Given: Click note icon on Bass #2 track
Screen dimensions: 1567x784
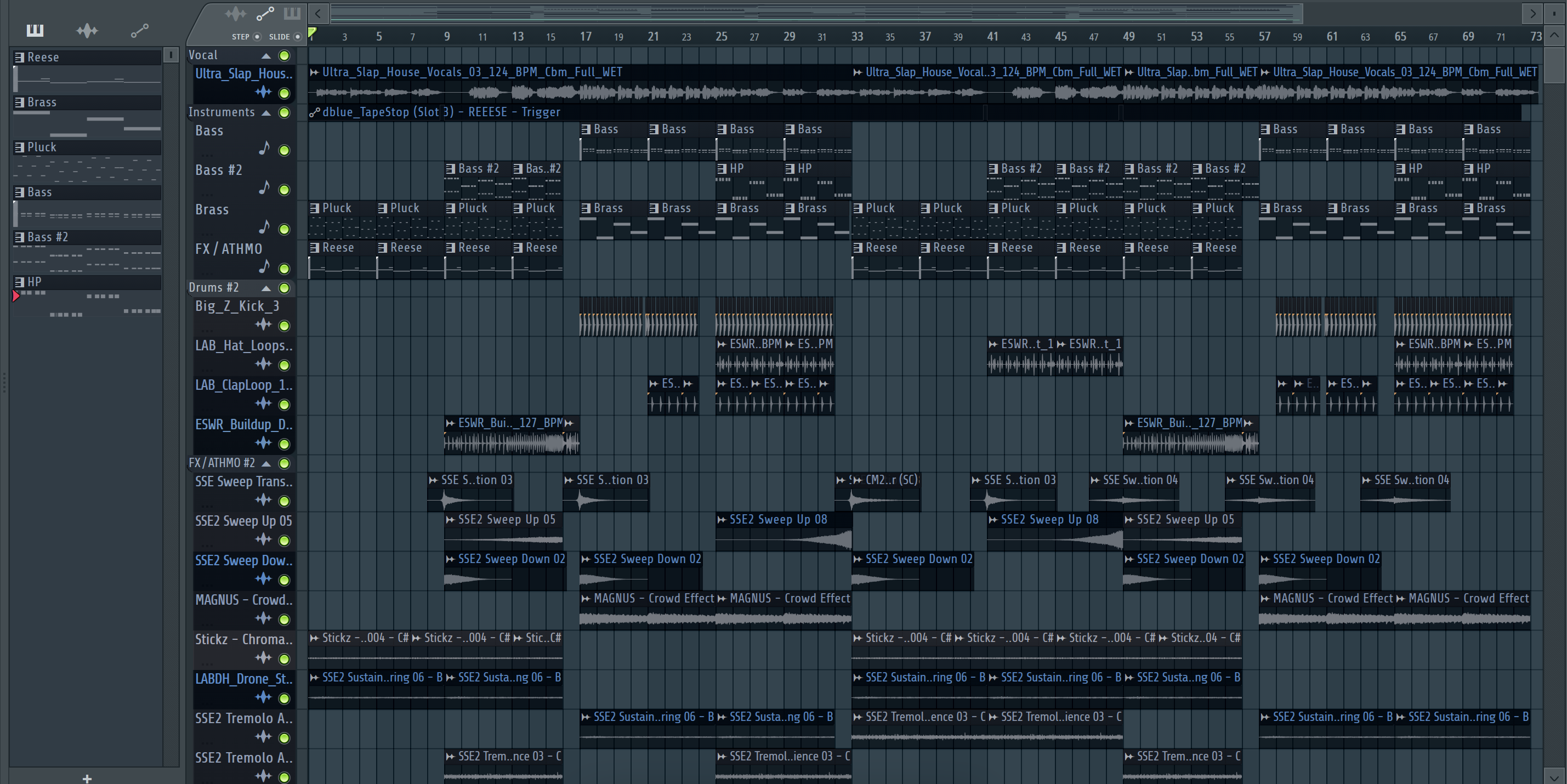Looking at the screenshot, I should point(264,189).
